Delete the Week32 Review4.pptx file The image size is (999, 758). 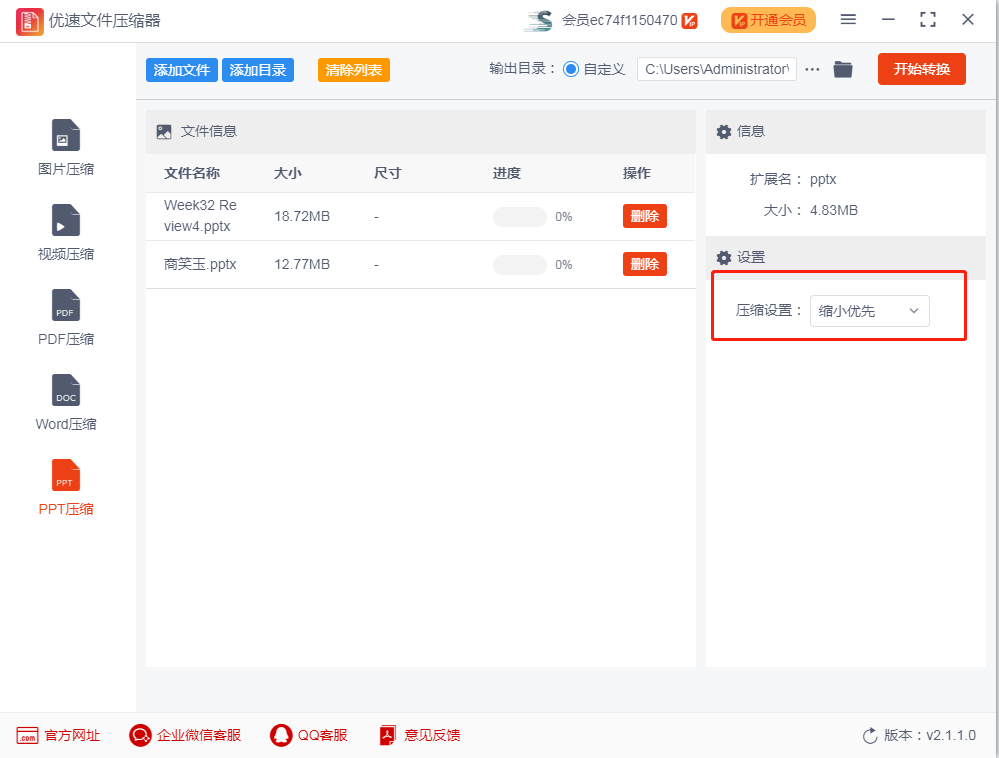click(644, 216)
